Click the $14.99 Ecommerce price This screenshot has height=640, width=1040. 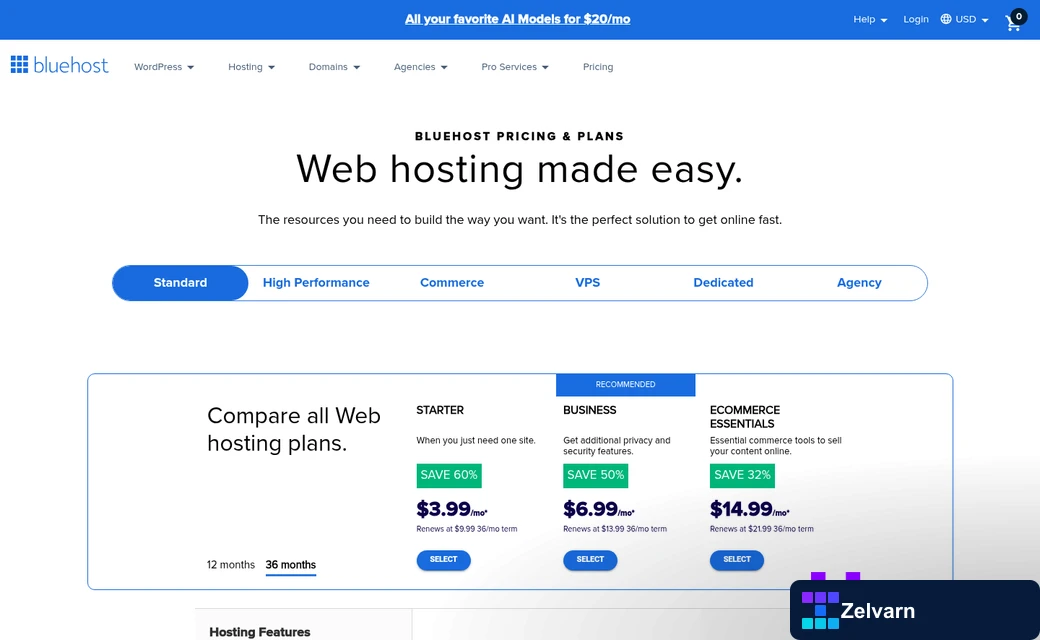(749, 509)
